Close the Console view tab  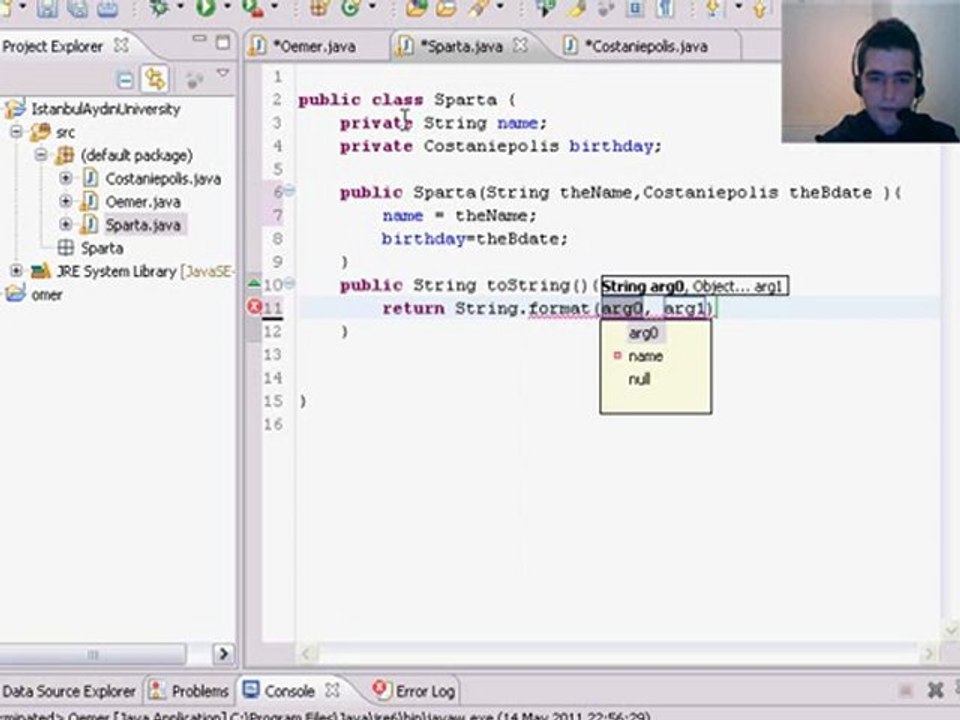(x=331, y=690)
